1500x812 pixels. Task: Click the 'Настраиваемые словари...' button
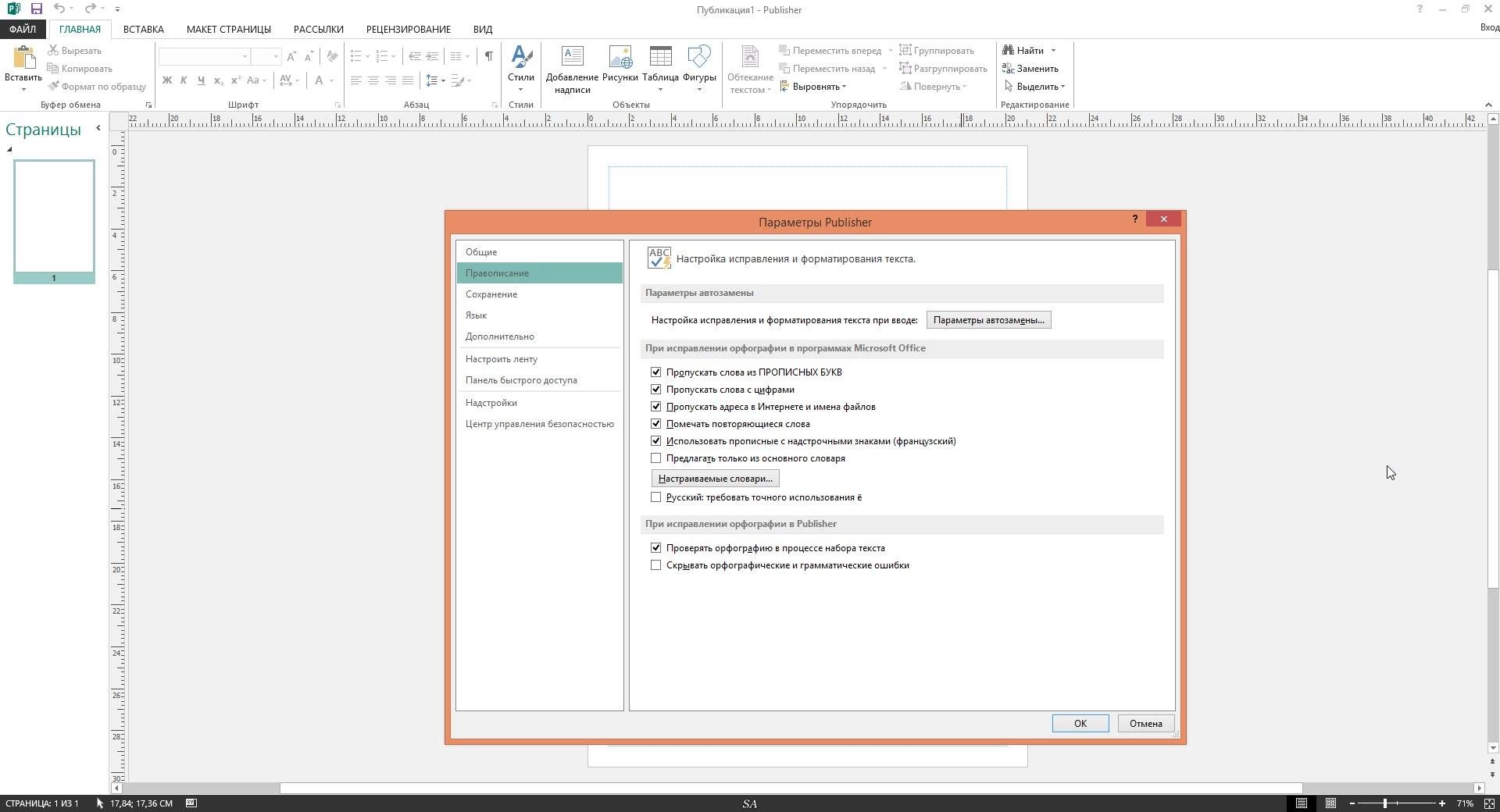(716, 479)
